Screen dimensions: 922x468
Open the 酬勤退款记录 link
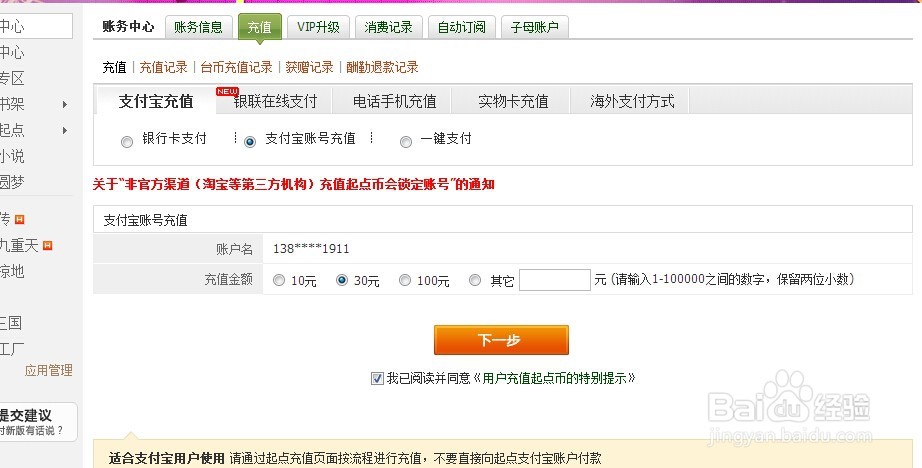pos(382,67)
